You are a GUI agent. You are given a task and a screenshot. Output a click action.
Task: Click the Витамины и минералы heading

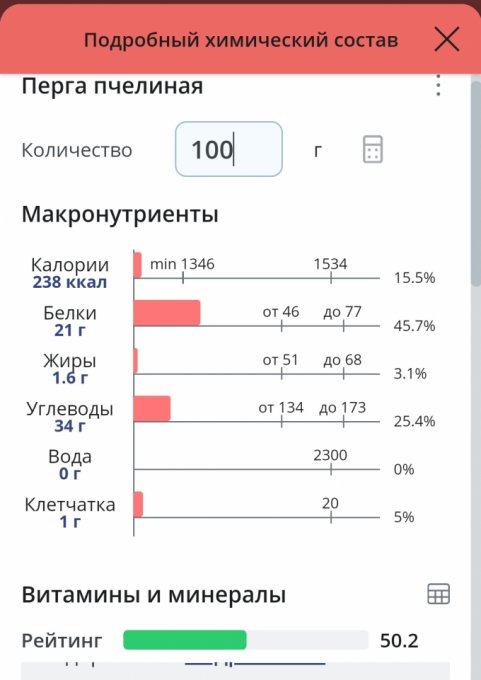click(x=154, y=595)
